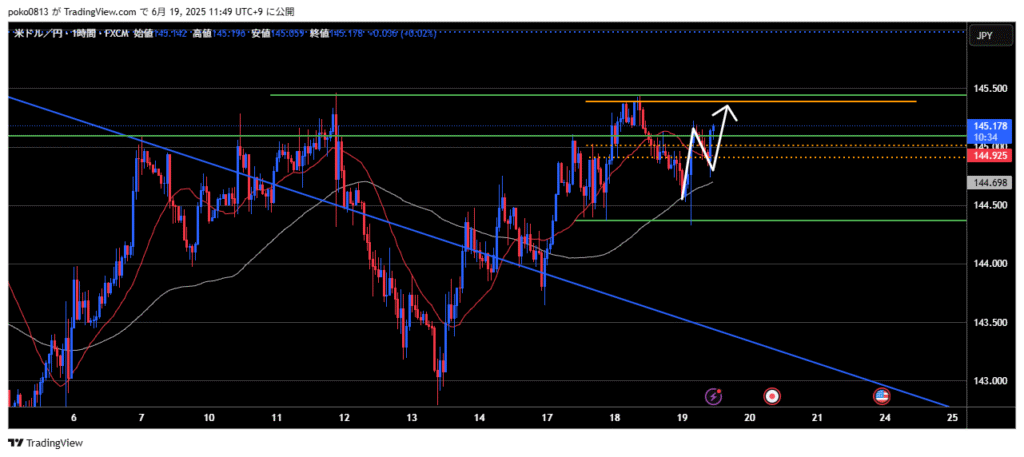
Task: Click the purple lightning event icon
Action: click(x=713, y=396)
